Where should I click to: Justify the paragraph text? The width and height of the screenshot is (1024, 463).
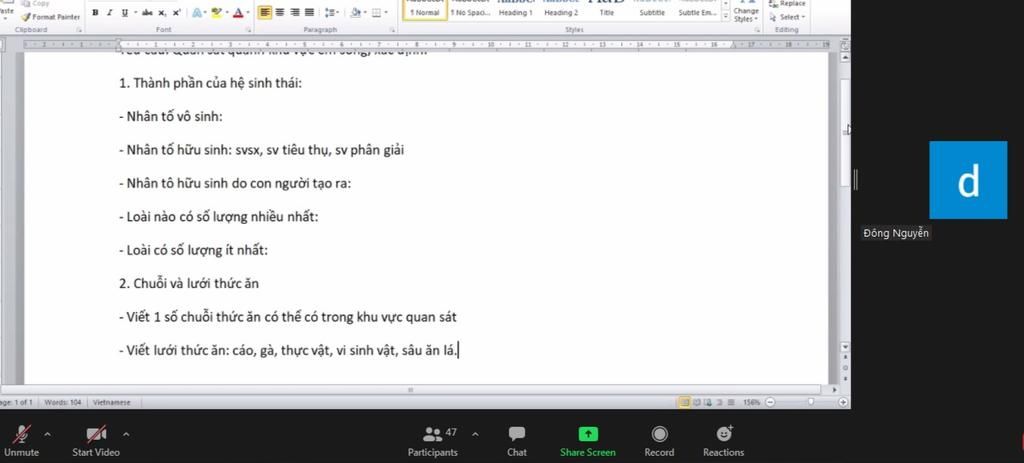click(x=309, y=12)
